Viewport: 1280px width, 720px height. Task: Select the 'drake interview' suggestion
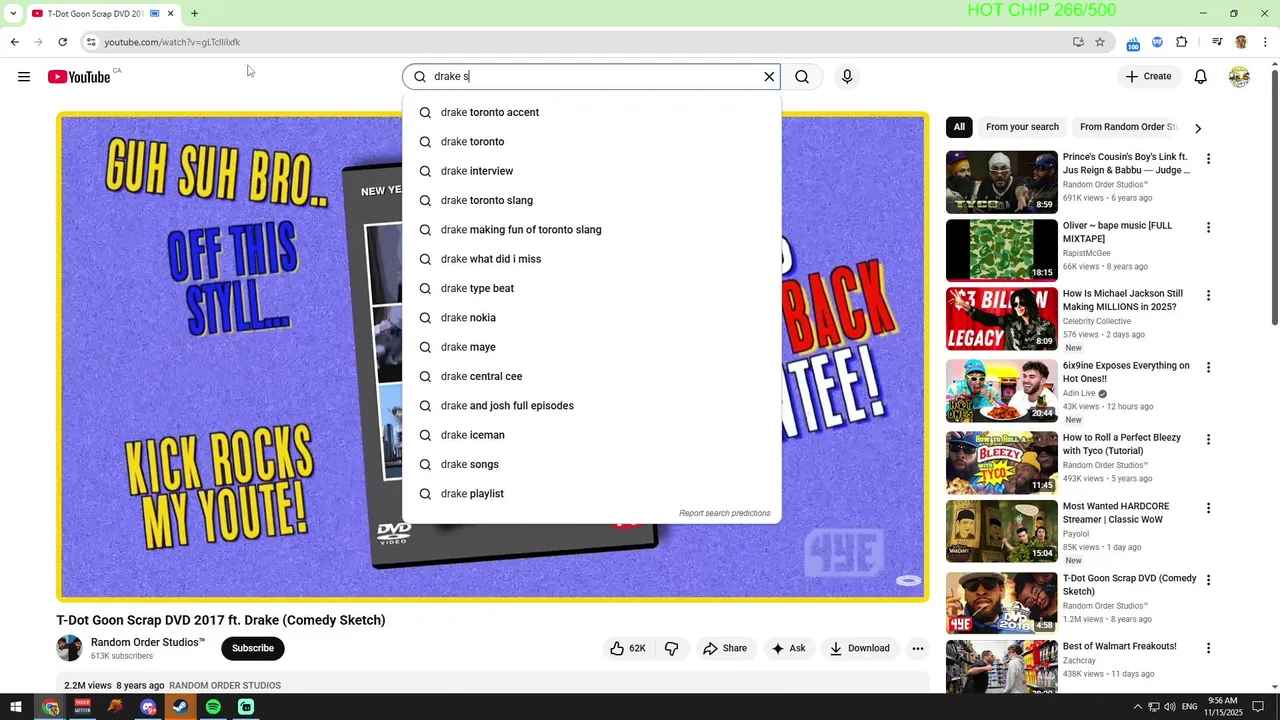coord(592,171)
